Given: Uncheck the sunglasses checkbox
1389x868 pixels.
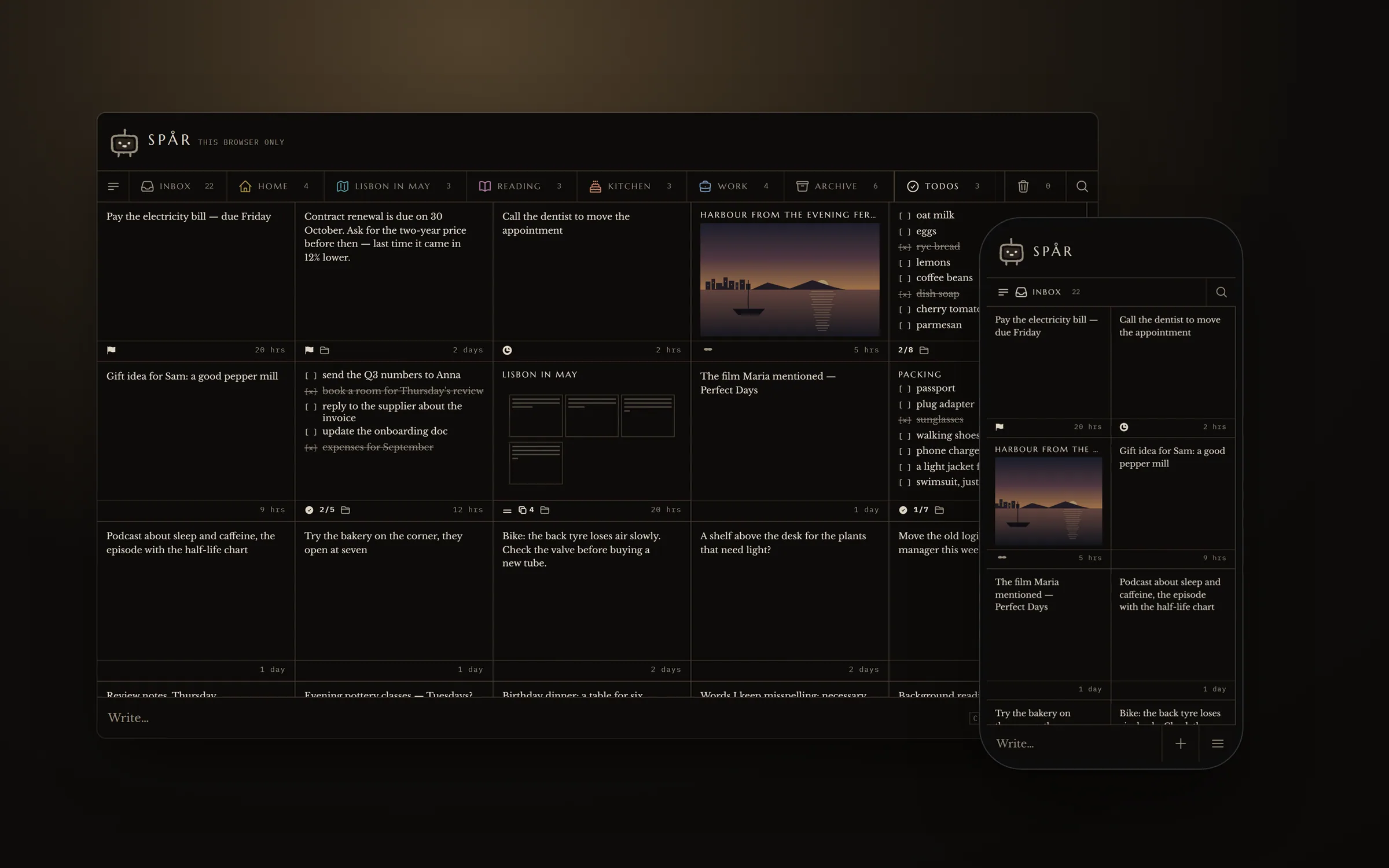Looking at the screenshot, I should 905,420.
